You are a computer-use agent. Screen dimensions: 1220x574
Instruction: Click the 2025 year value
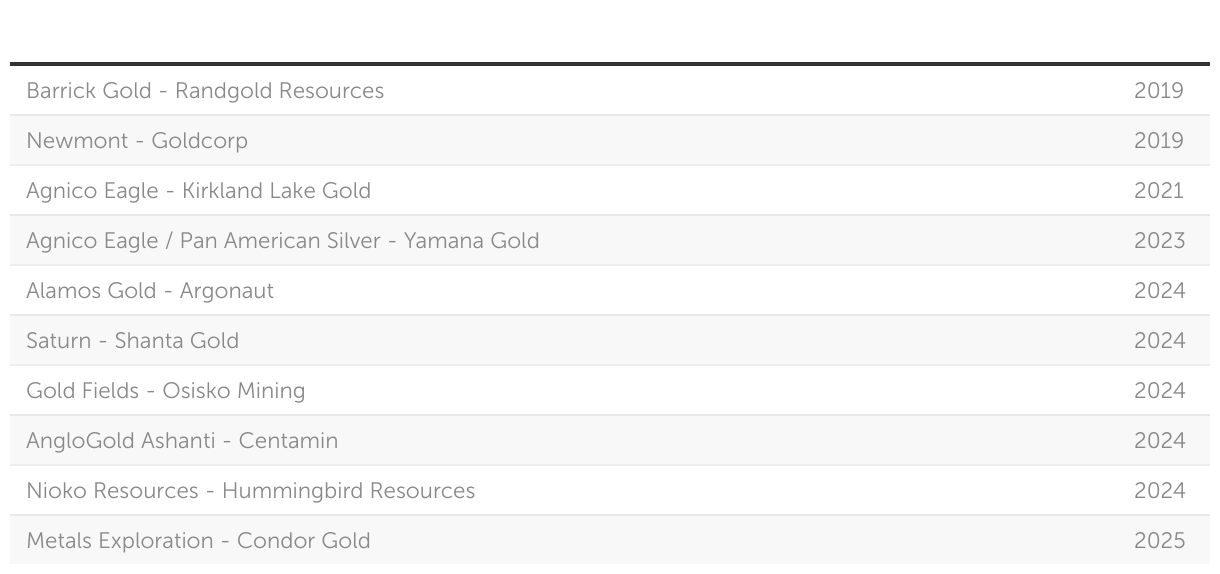click(x=1159, y=541)
